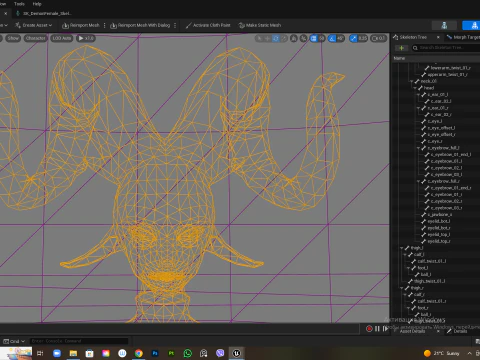The height and width of the screenshot is (360, 480).
Task: Select the translate gizmo tool in viewport
Action: tap(267, 38)
